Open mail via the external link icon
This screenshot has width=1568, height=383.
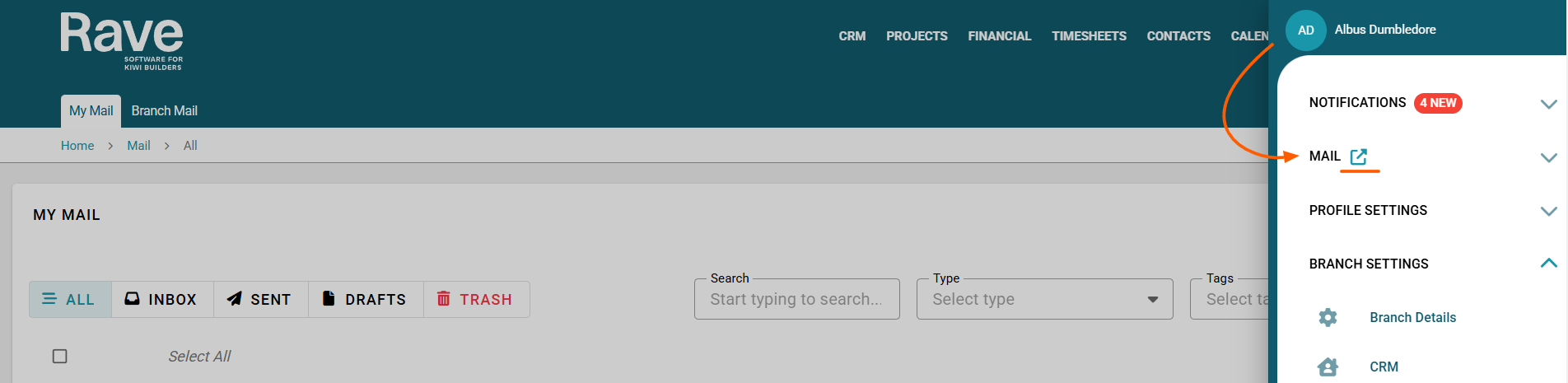(x=1359, y=156)
